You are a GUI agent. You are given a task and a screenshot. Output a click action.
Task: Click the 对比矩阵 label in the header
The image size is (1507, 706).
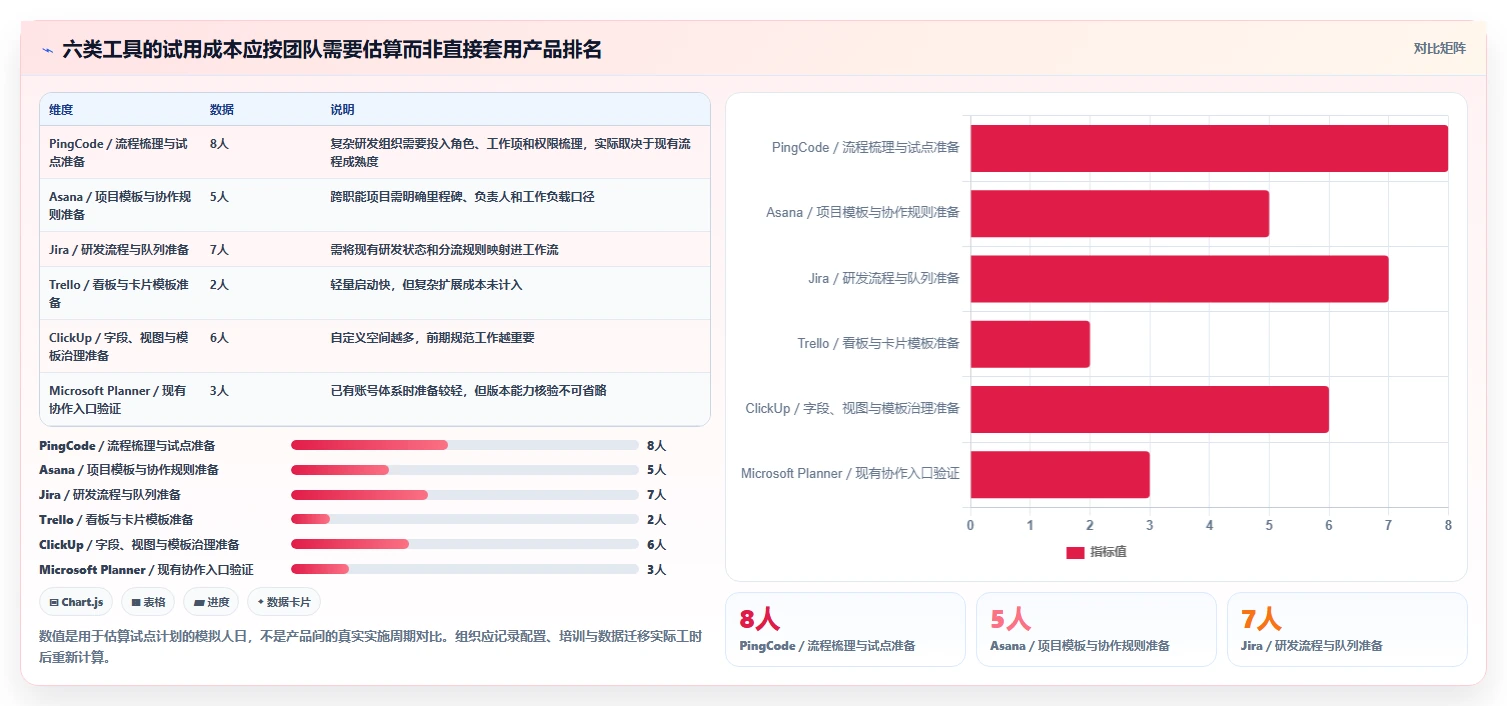point(1439,48)
